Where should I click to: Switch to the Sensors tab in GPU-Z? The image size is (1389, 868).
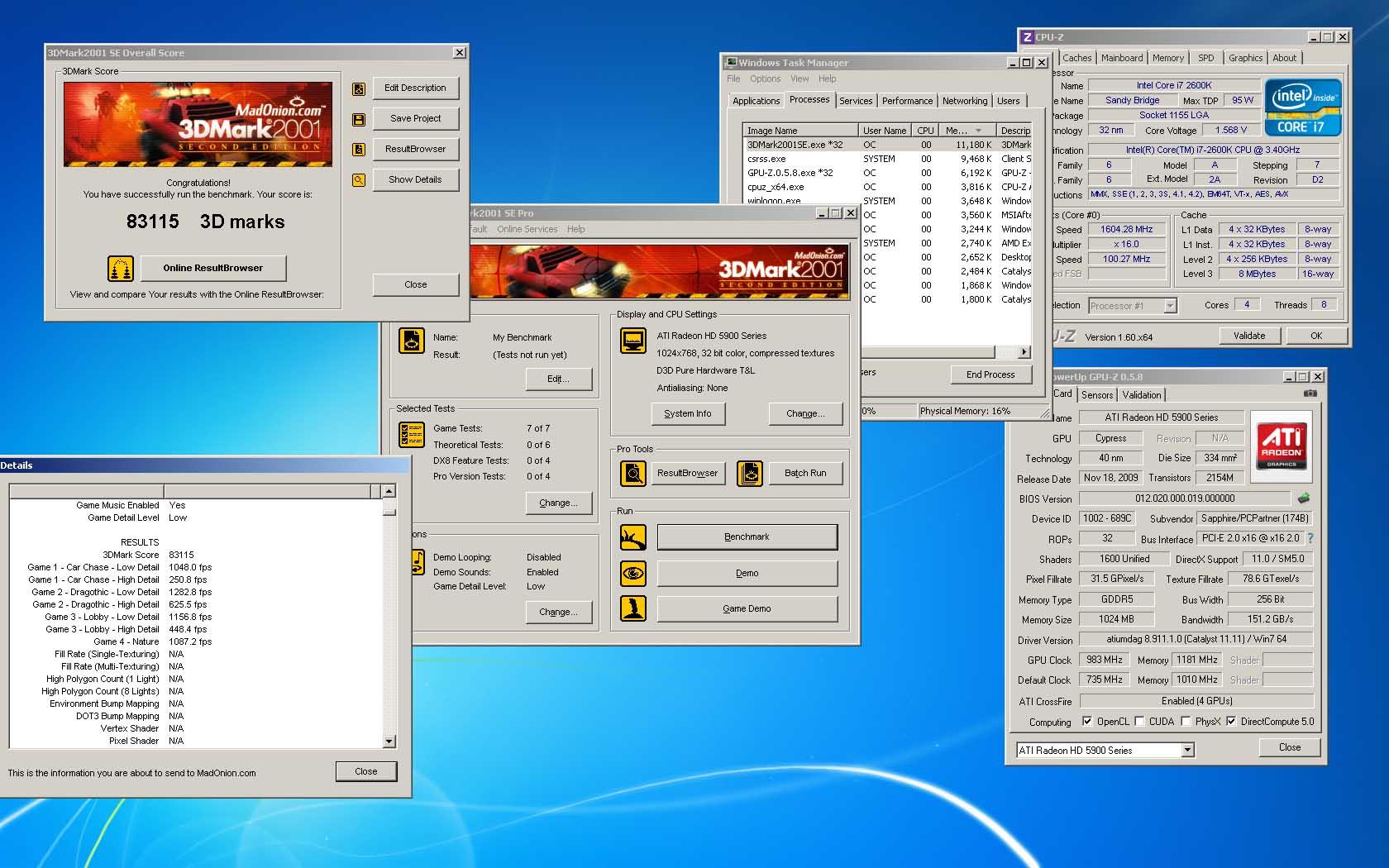(1097, 395)
